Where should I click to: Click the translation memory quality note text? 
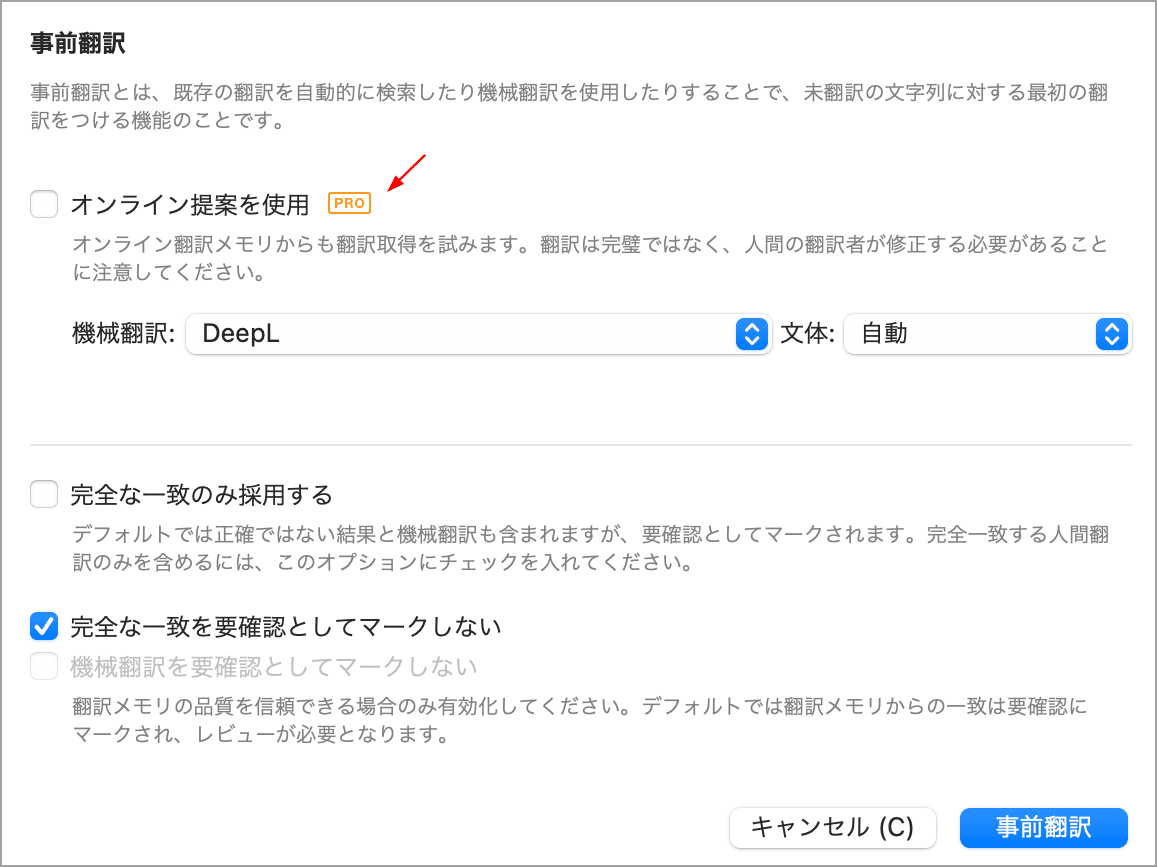(580, 720)
